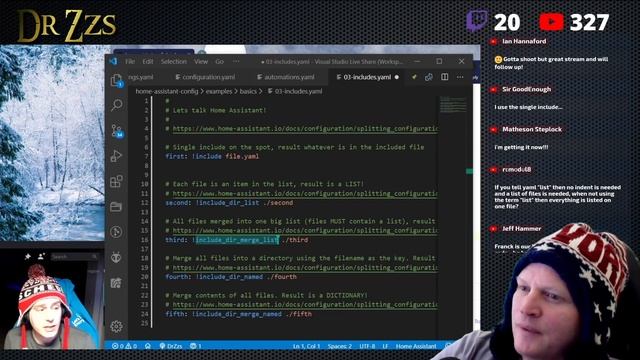Click the folder icon in the activity bar
The image size is (640, 360).
pos(116,207)
